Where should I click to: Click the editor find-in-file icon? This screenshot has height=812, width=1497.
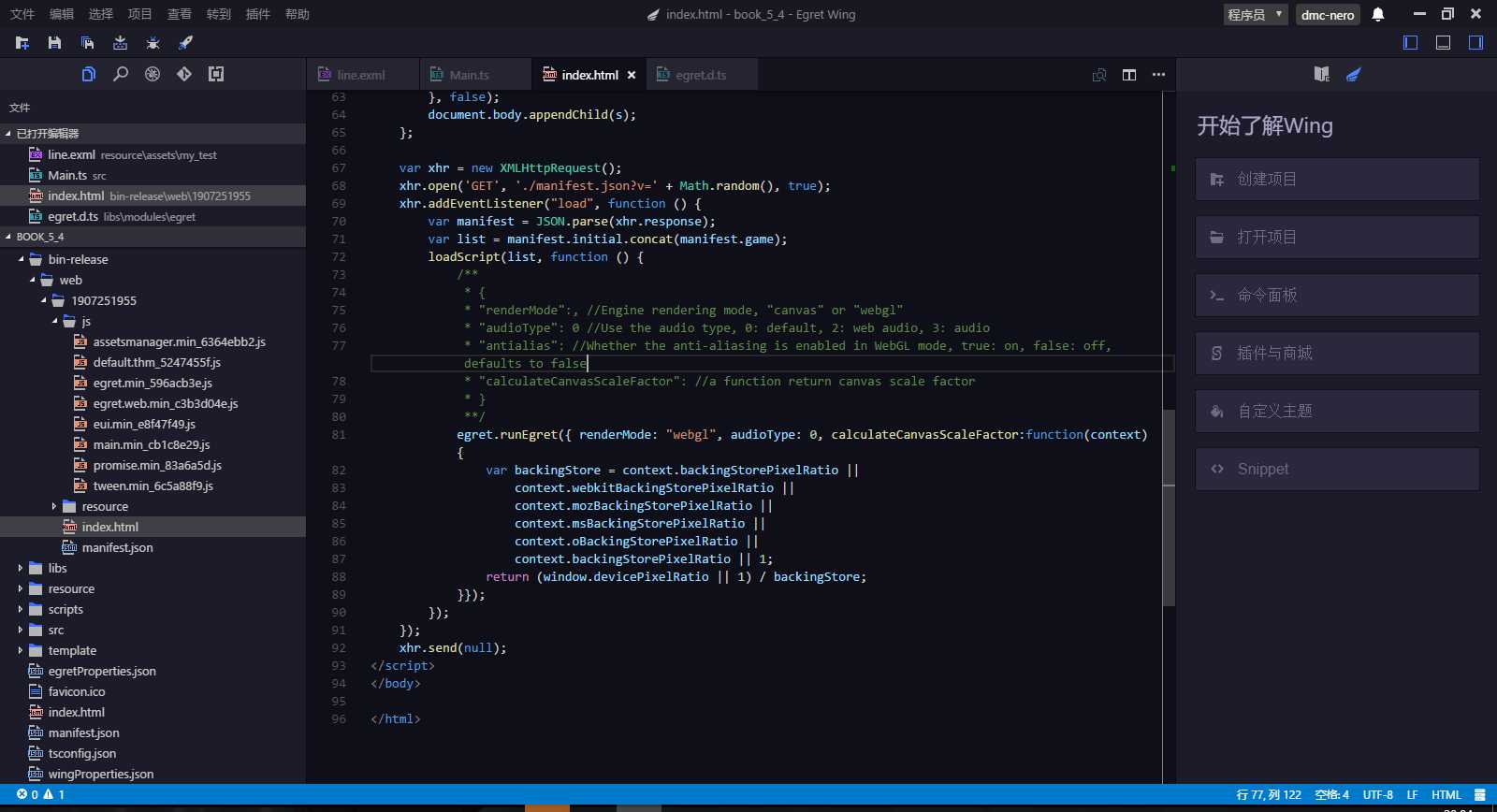[1099, 75]
